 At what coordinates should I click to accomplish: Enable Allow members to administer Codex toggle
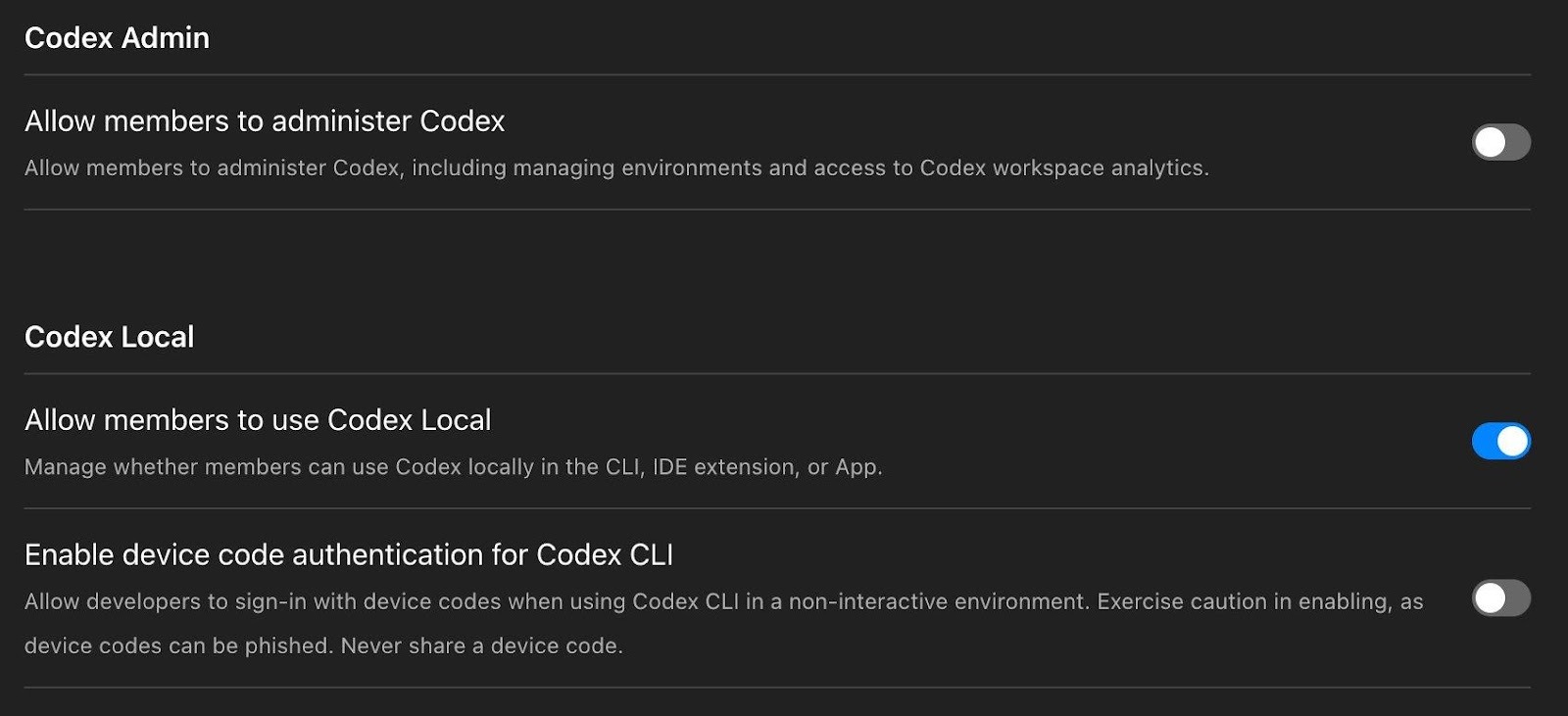(1500, 142)
